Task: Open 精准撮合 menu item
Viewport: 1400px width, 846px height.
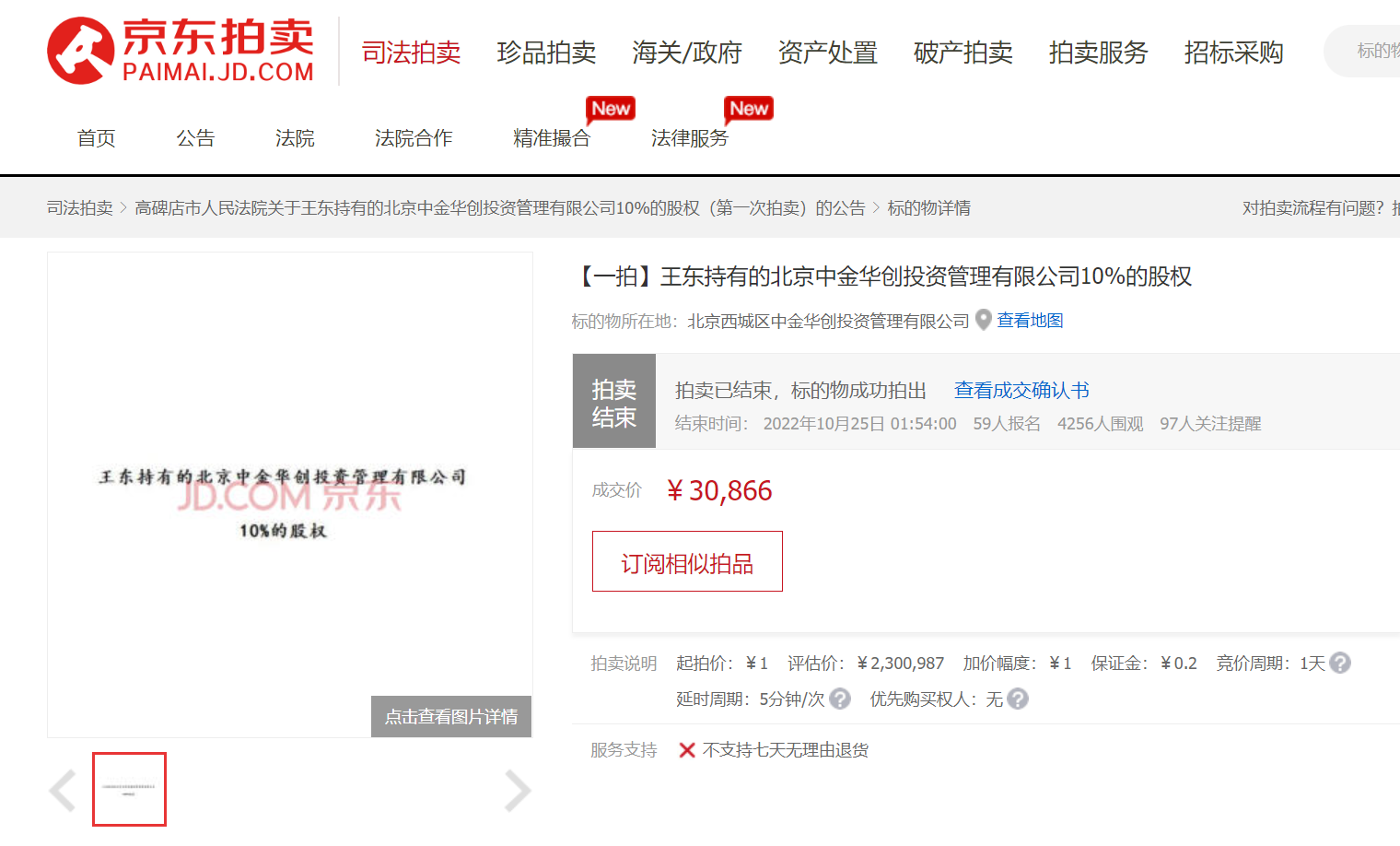Action: pyautogui.click(x=552, y=138)
